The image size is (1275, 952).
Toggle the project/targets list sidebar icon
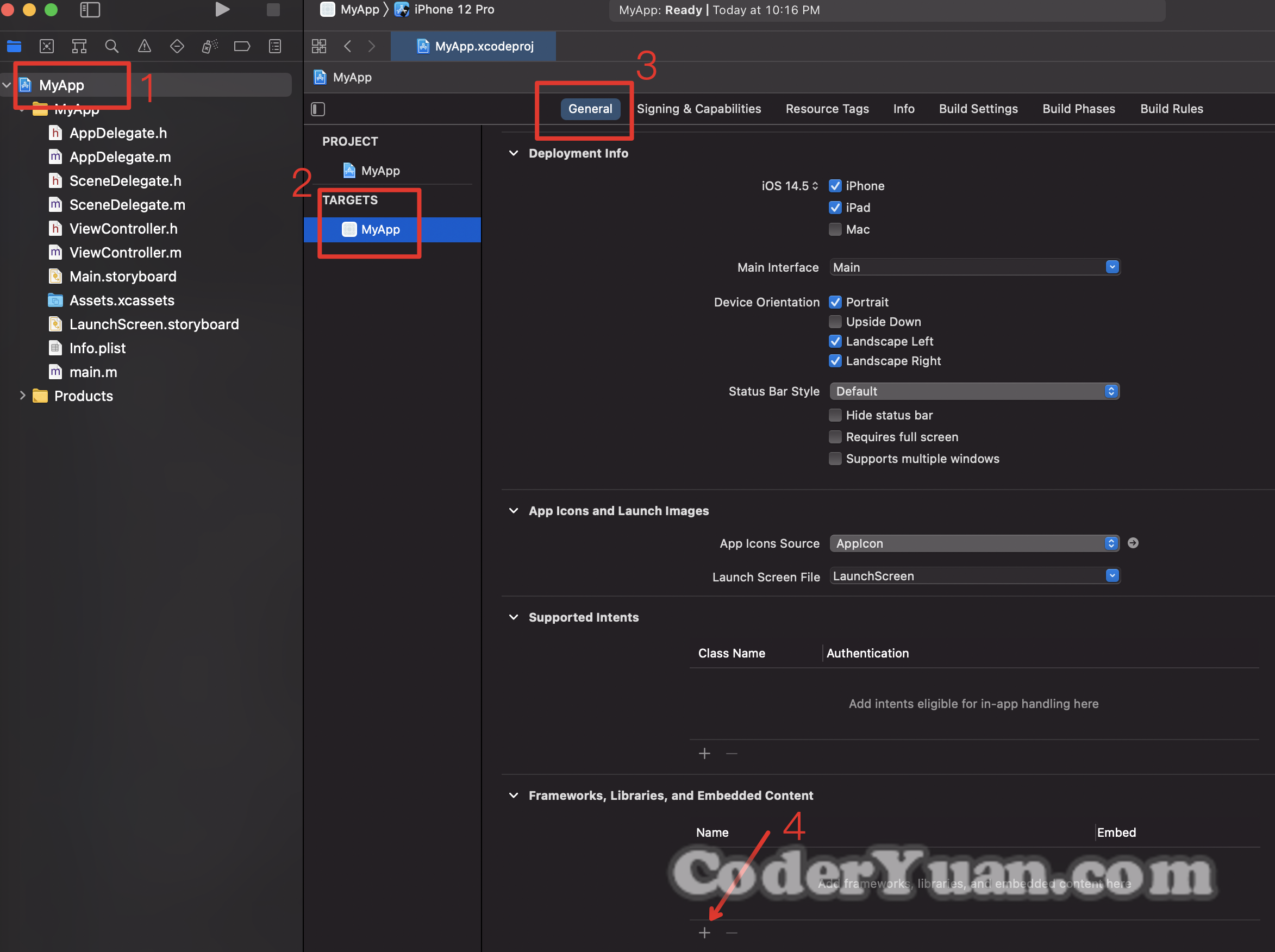(318, 109)
